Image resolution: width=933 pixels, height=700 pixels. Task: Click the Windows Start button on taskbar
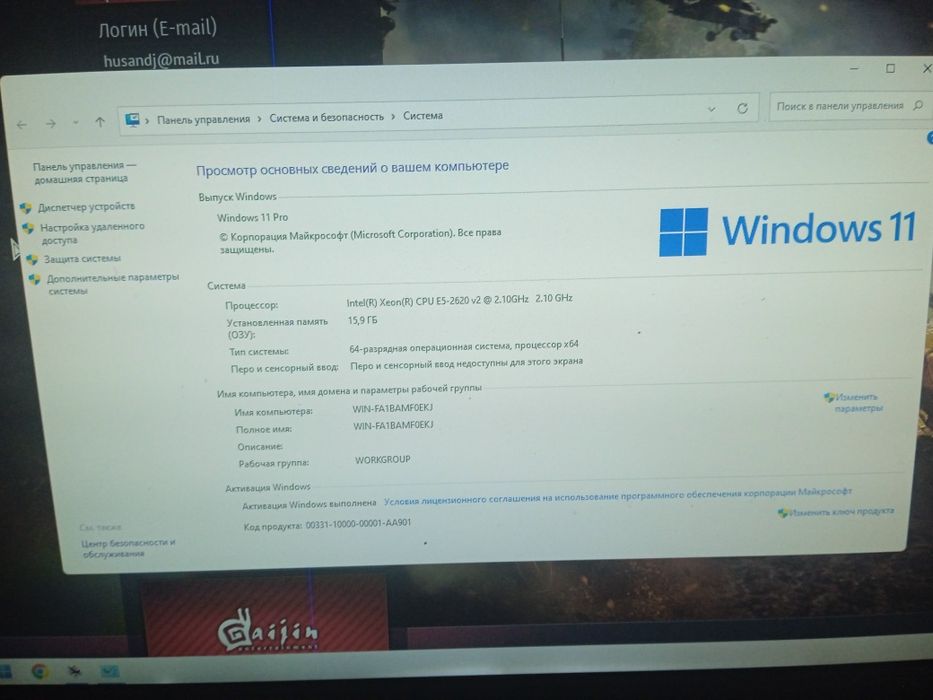pyautogui.click(x=5, y=672)
